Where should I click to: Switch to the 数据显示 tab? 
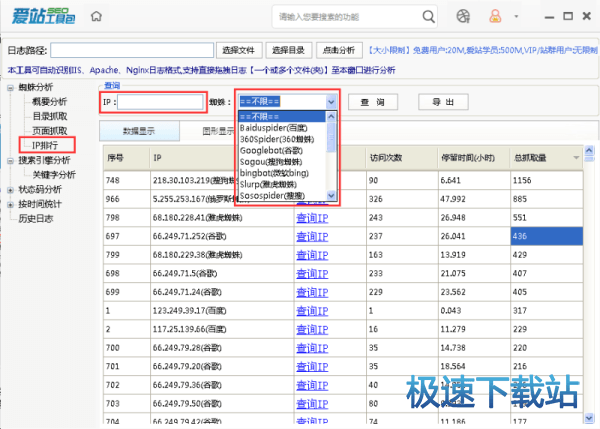point(139,131)
